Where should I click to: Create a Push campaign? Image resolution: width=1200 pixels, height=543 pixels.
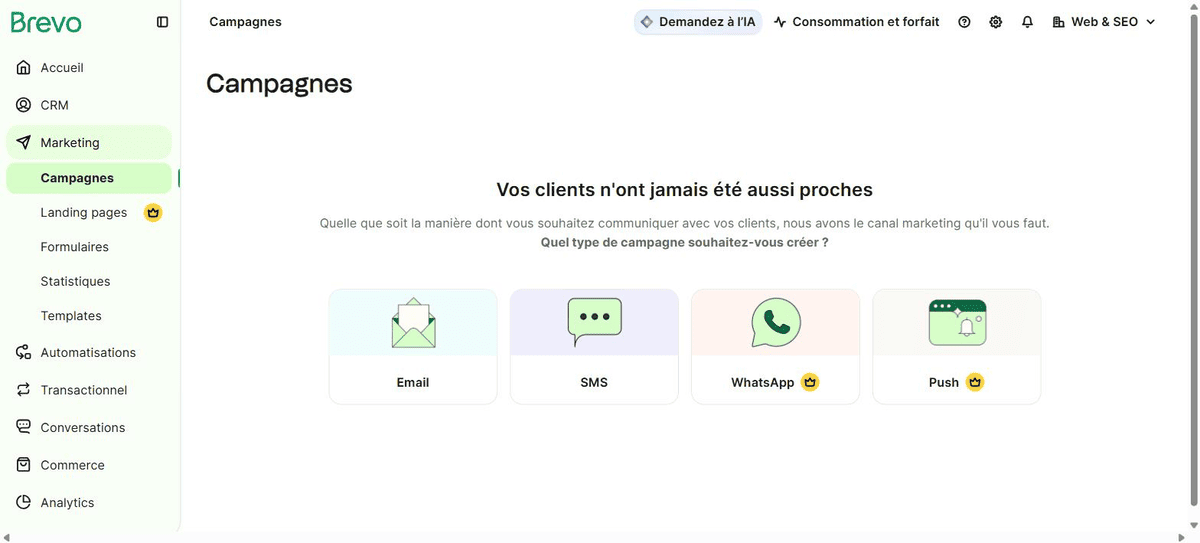point(957,347)
